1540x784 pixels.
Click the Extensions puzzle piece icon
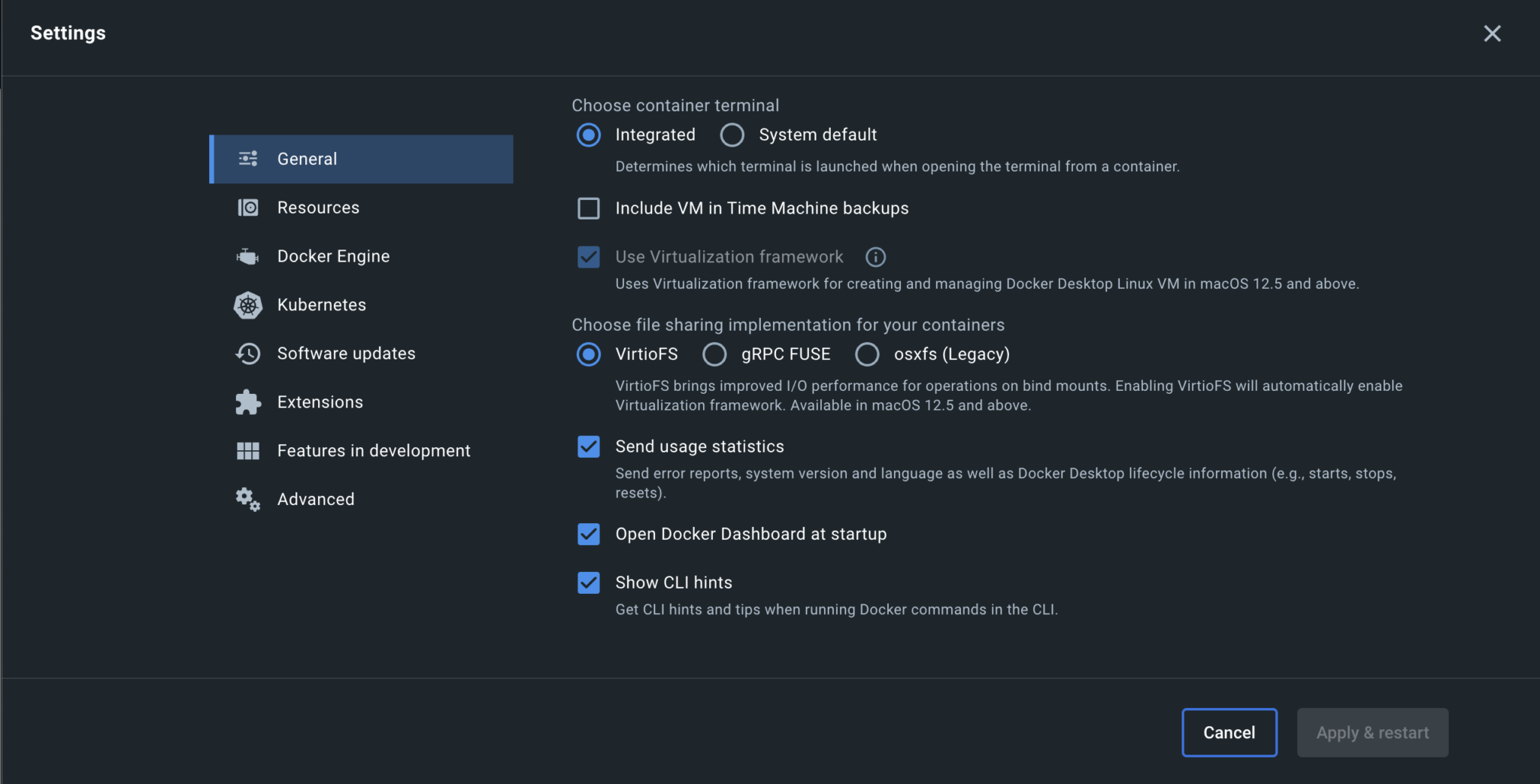point(248,401)
